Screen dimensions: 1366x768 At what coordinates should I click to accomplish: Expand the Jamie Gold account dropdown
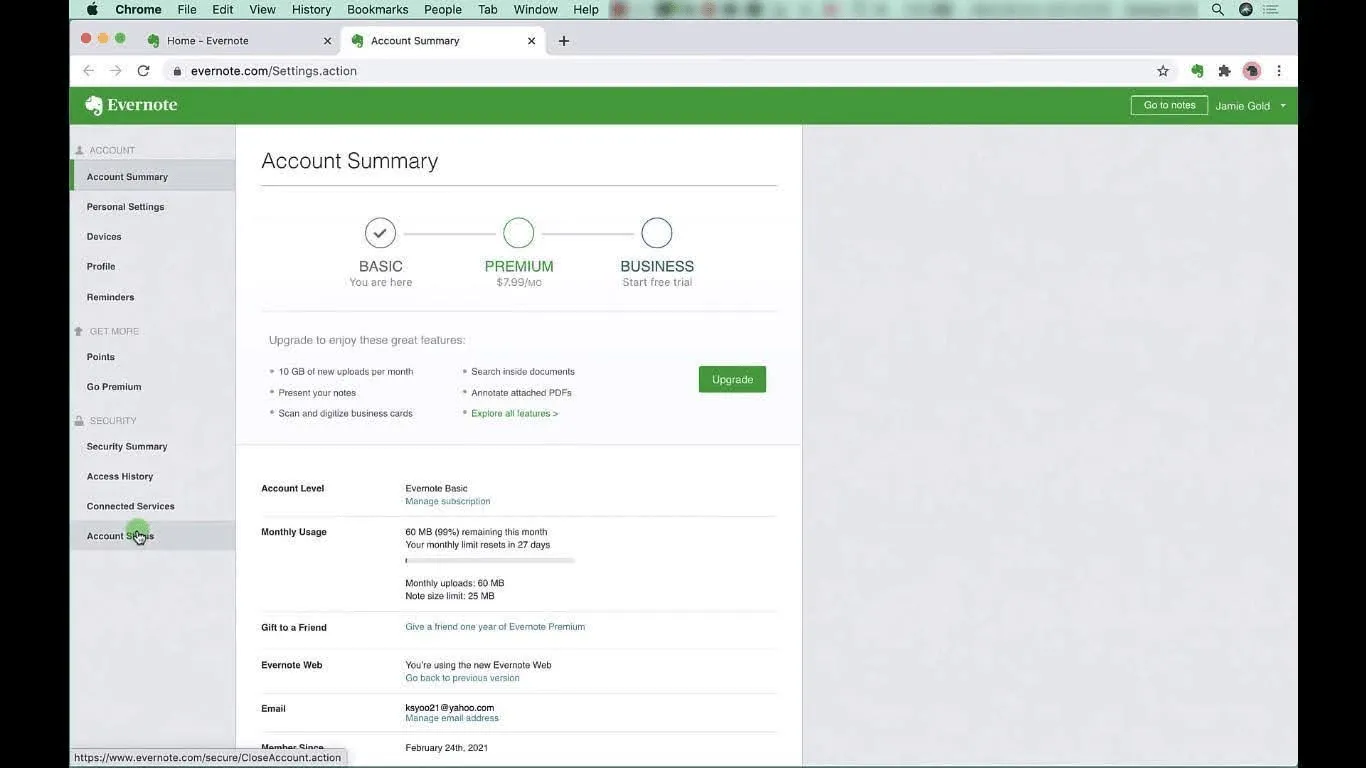[x=1251, y=106]
